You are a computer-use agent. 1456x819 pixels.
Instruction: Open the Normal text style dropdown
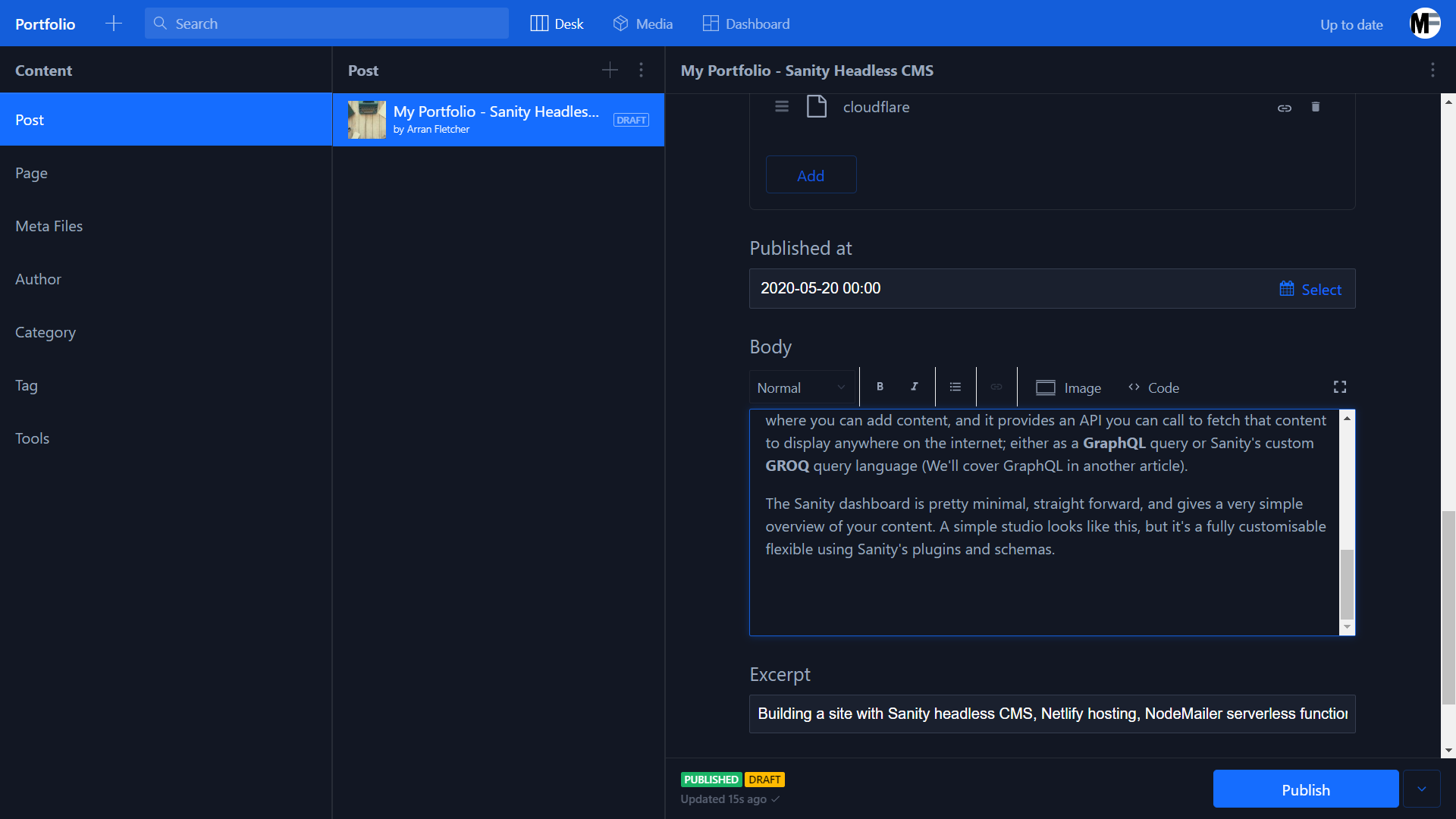[x=801, y=388]
